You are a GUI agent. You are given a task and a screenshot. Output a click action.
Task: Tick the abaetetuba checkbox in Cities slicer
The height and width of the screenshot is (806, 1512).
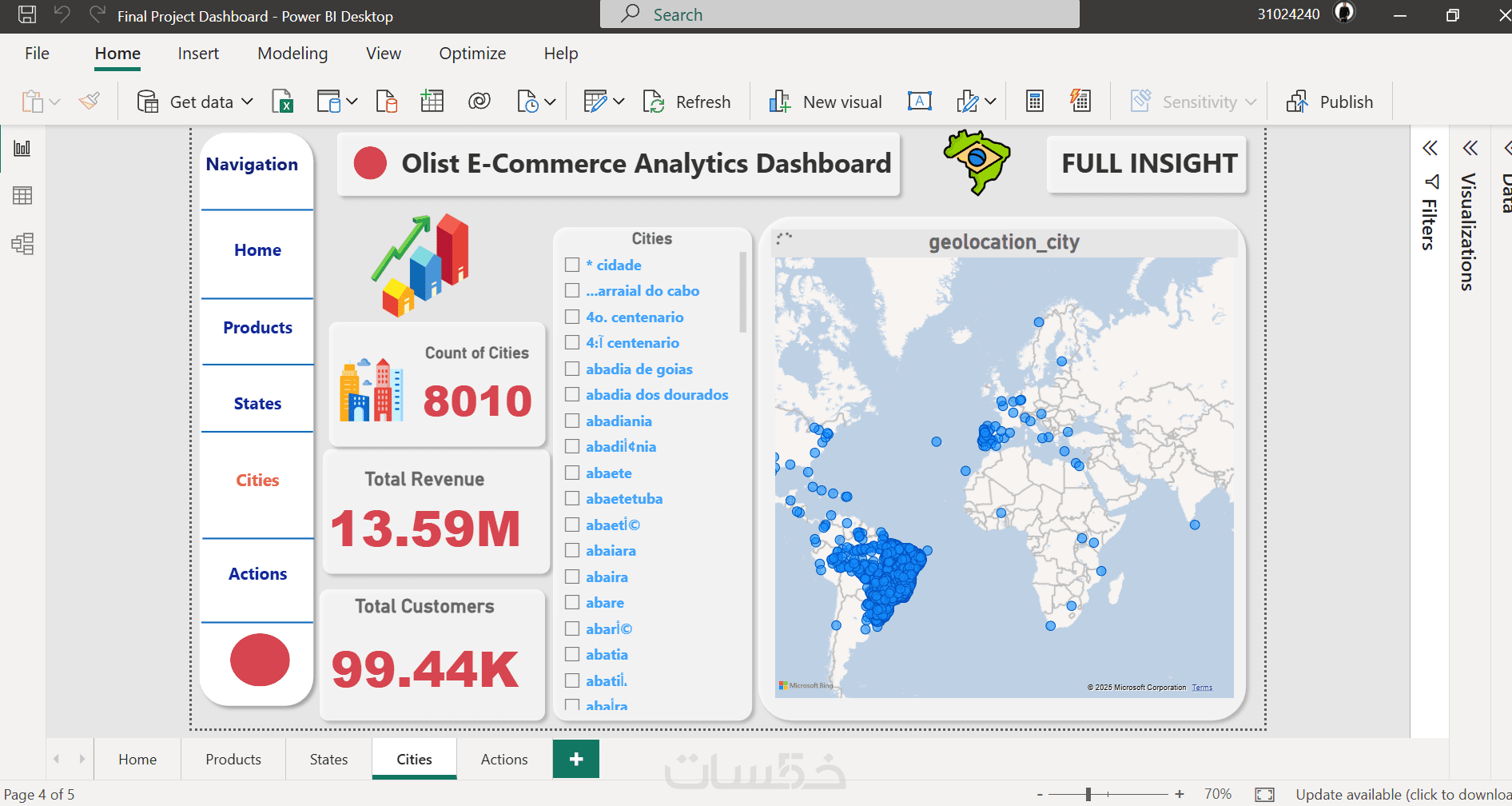572,498
